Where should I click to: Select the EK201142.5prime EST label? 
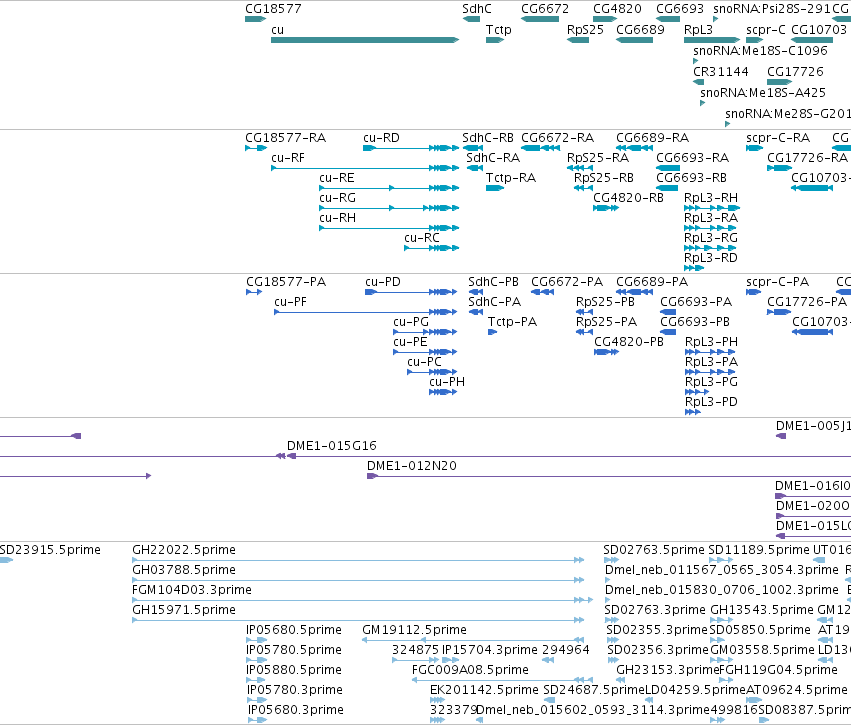coord(484,690)
